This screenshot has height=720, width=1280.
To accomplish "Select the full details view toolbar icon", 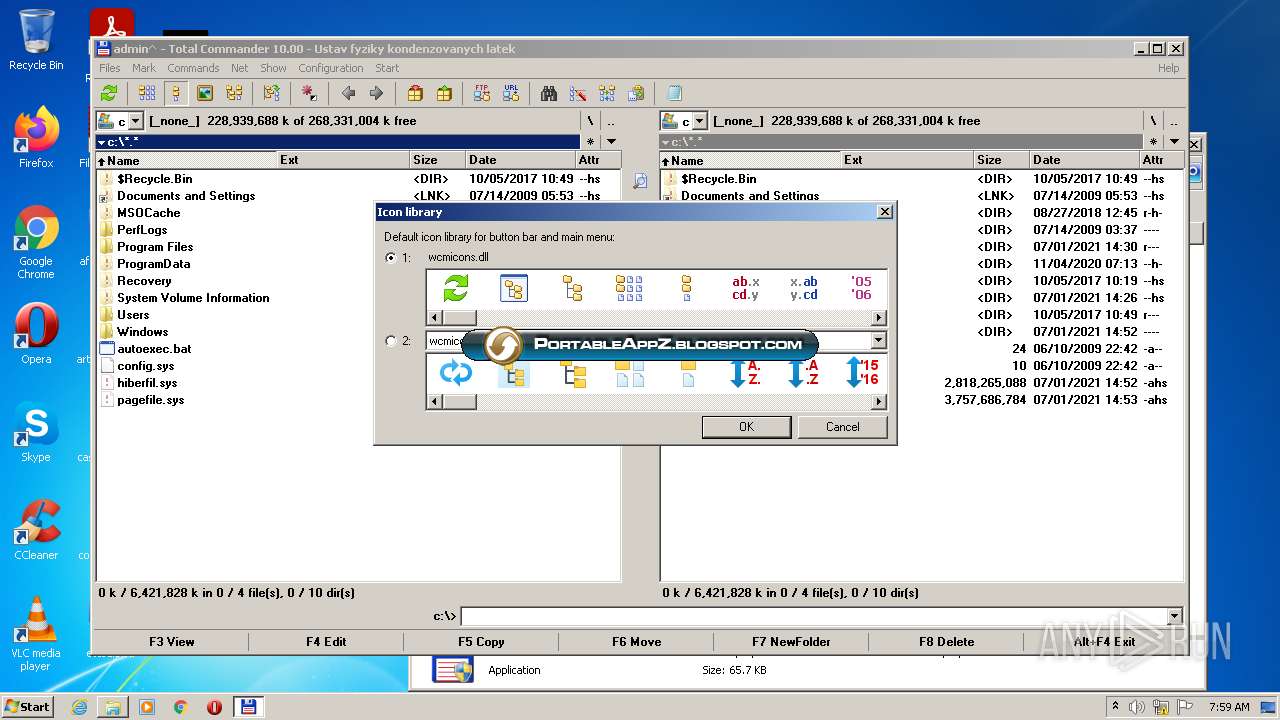I will click(176, 93).
